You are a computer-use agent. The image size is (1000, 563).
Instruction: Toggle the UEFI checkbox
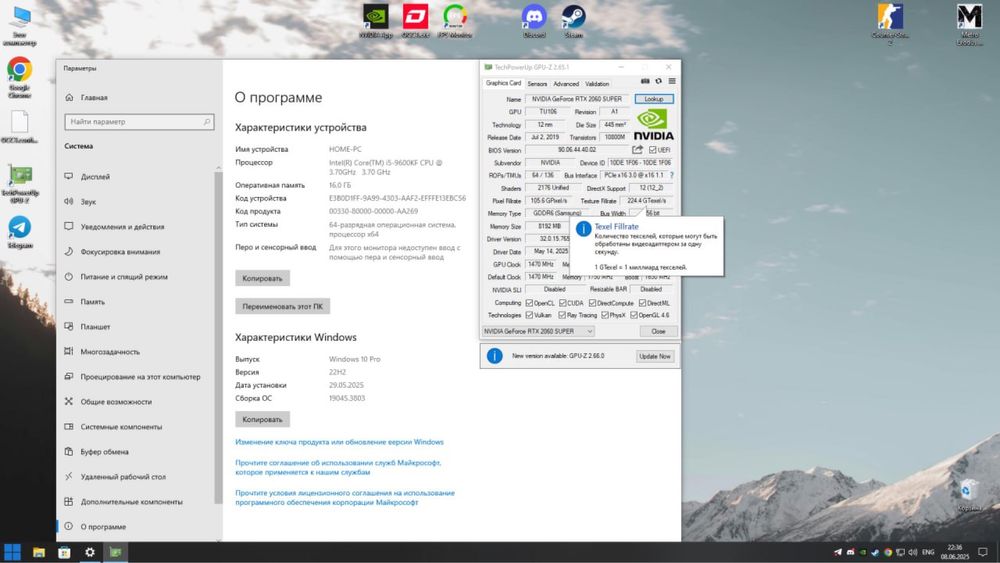tap(652, 150)
